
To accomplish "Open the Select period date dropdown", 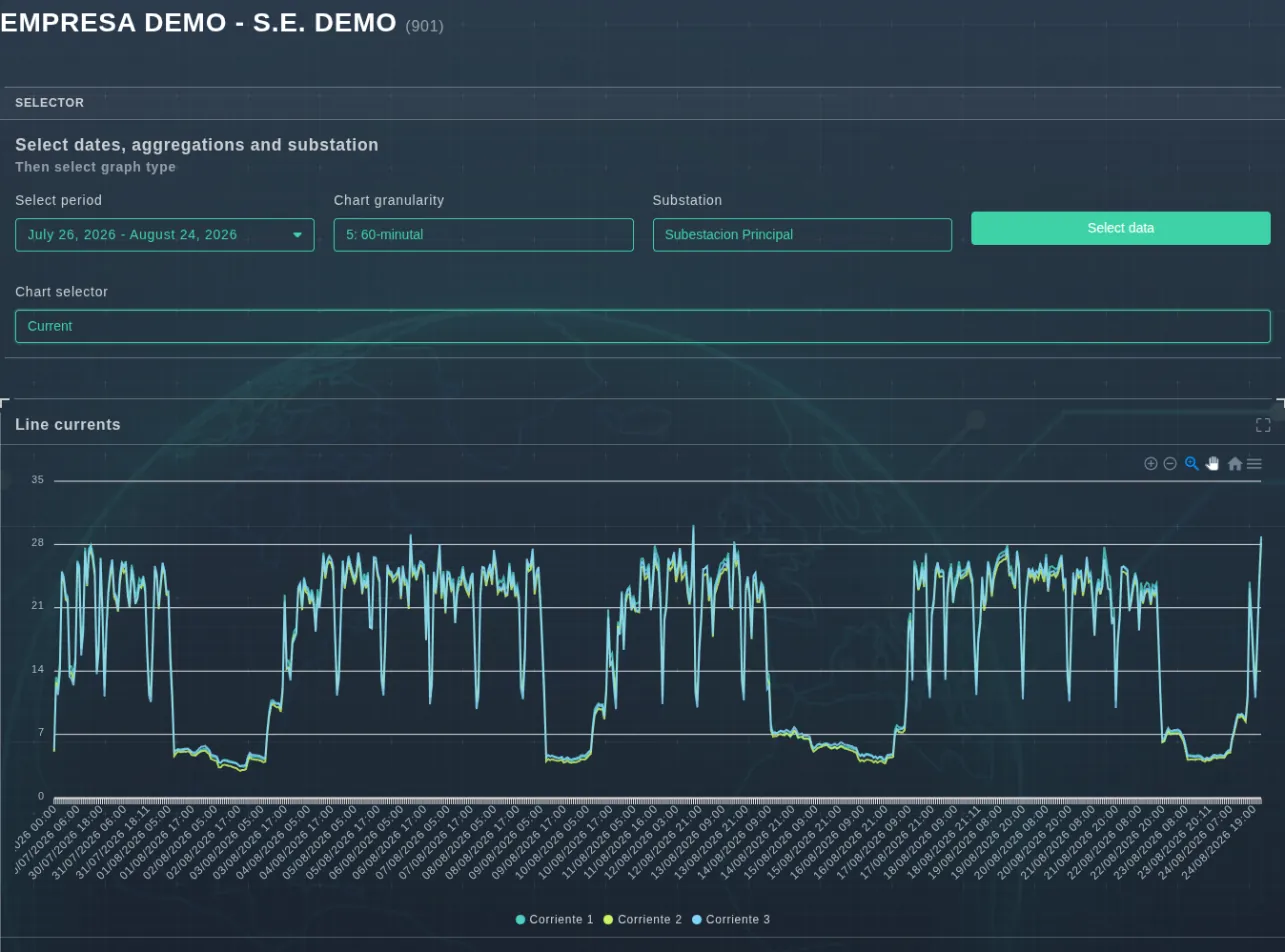I will pyautogui.click(x=165, y=235).
